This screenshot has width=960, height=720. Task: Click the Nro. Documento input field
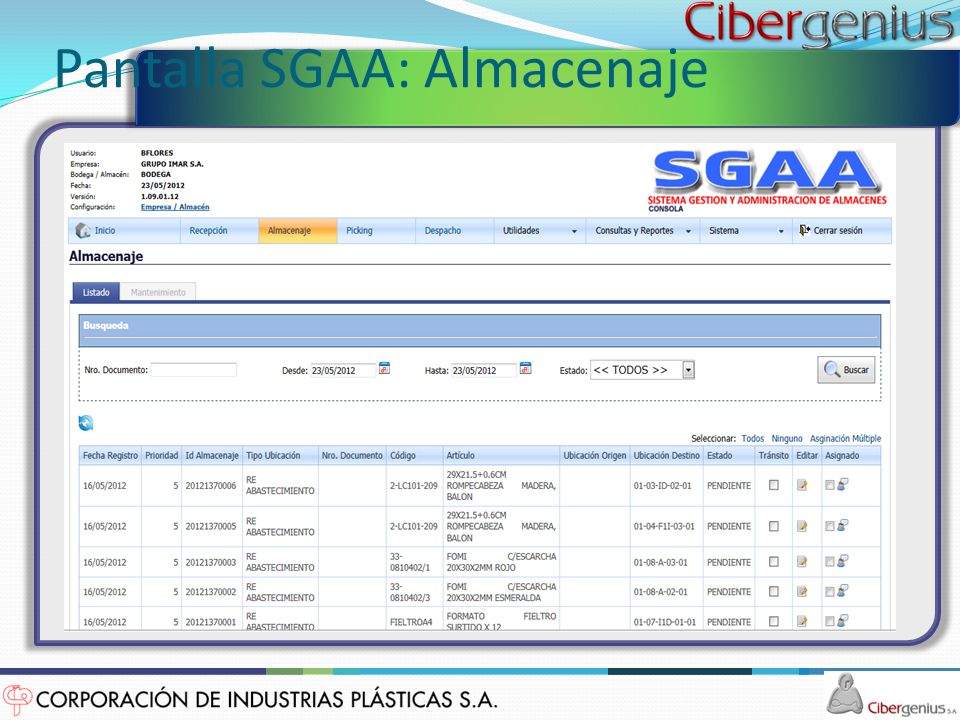(193, 370)
